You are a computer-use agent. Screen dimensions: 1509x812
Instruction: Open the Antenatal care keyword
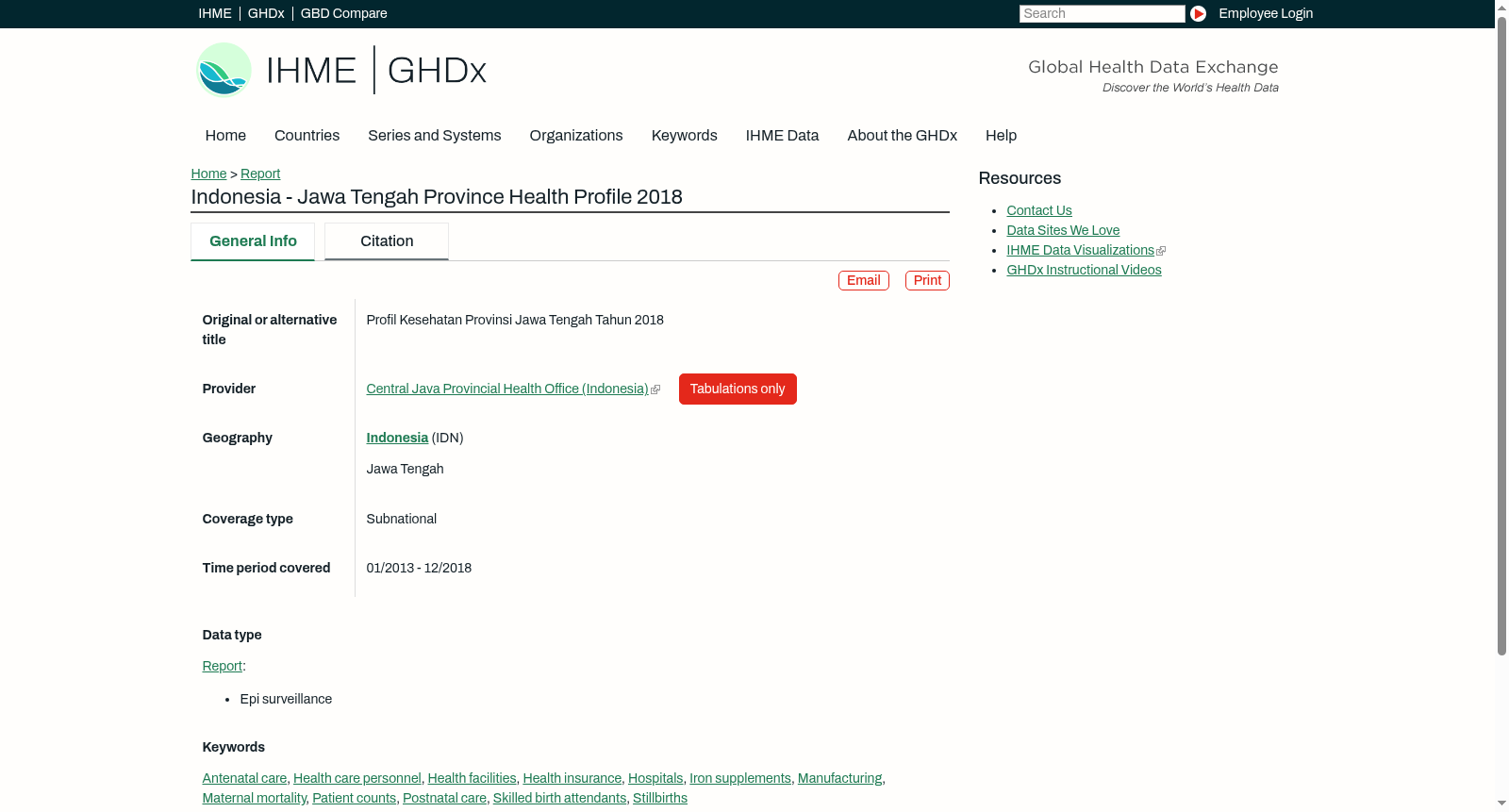244,778
